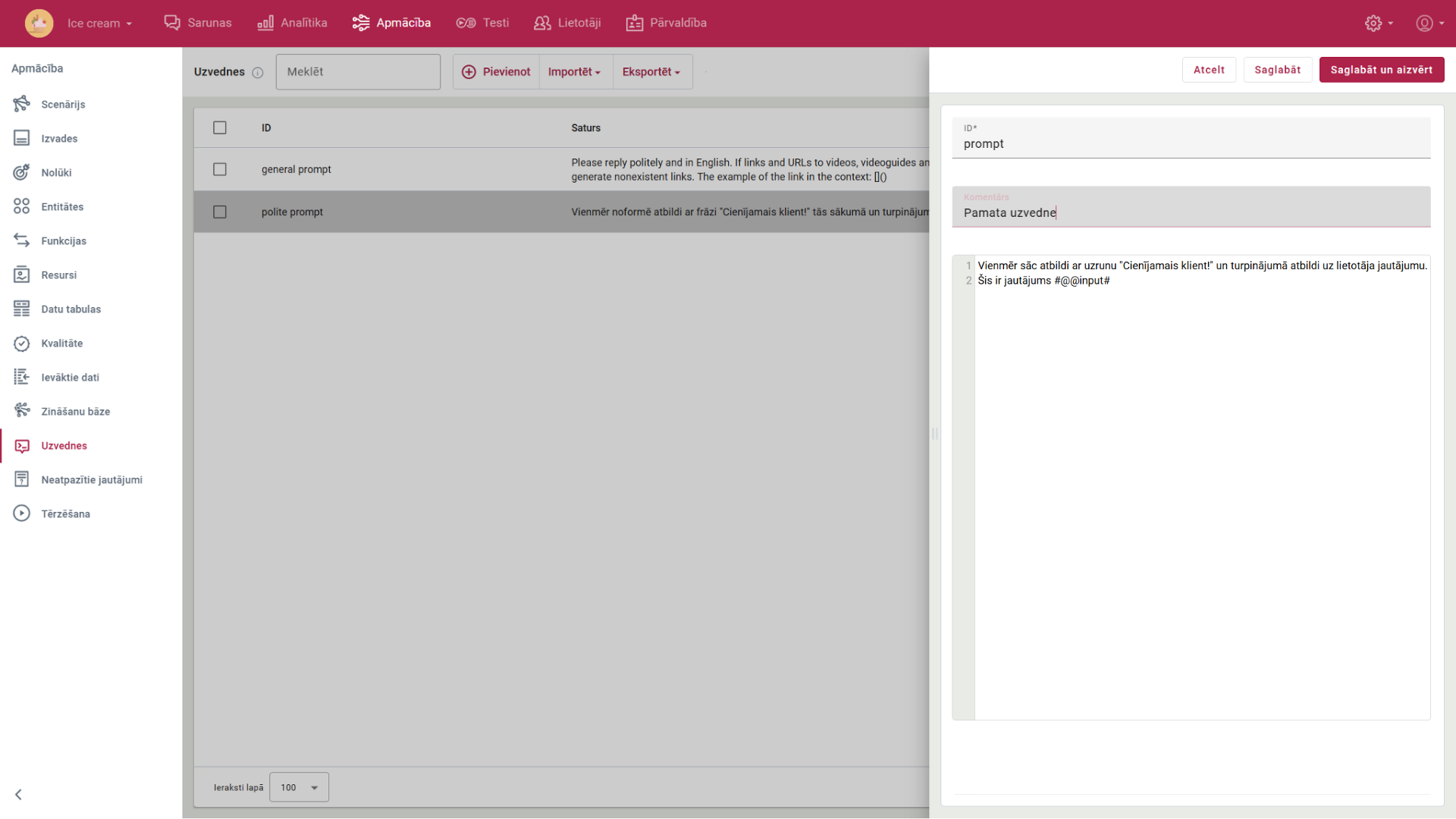Click the Meklēt search field
The width and height of the screenshot is (1456, 819).
pyautogui.click(x=358, y=72)
